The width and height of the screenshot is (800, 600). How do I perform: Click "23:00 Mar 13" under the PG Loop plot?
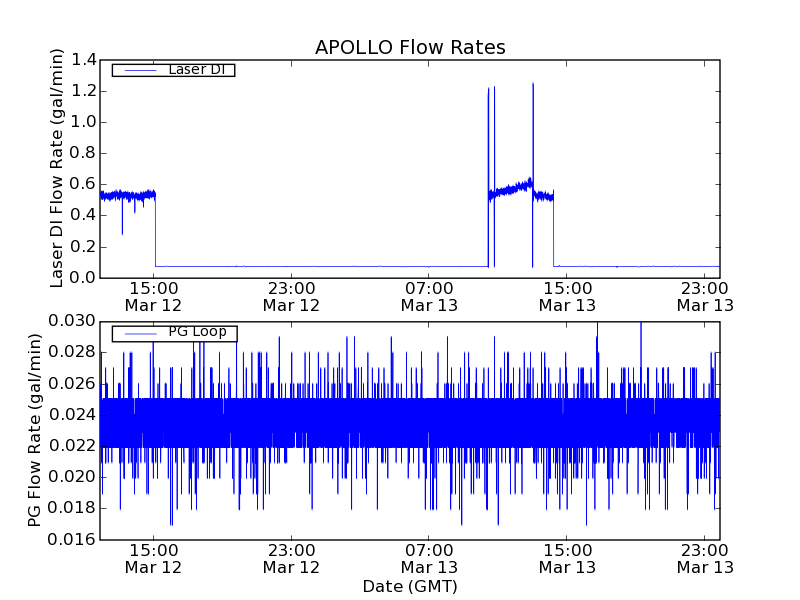coord(705,559)
